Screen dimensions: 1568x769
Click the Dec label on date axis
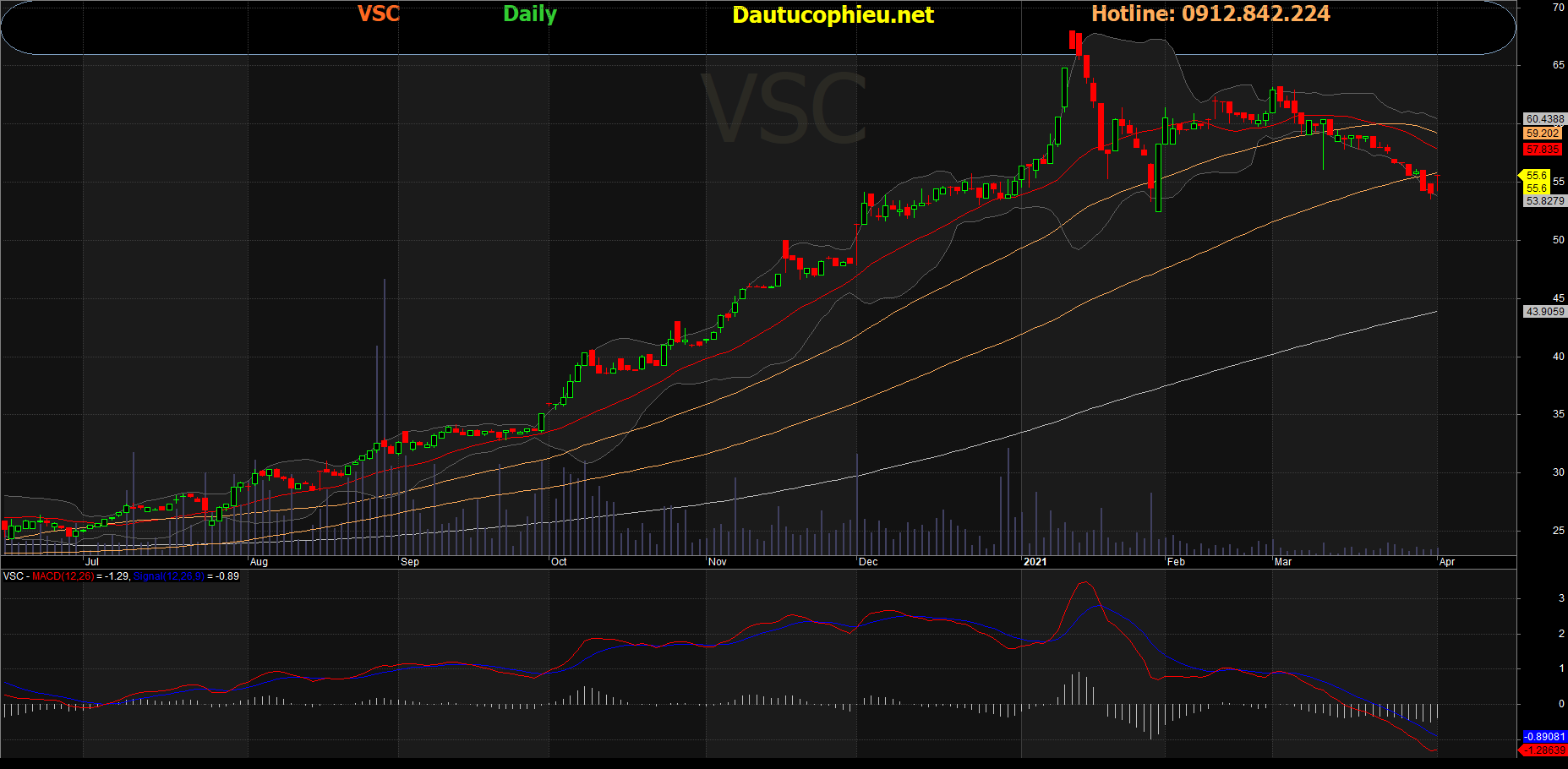point(868,562)
